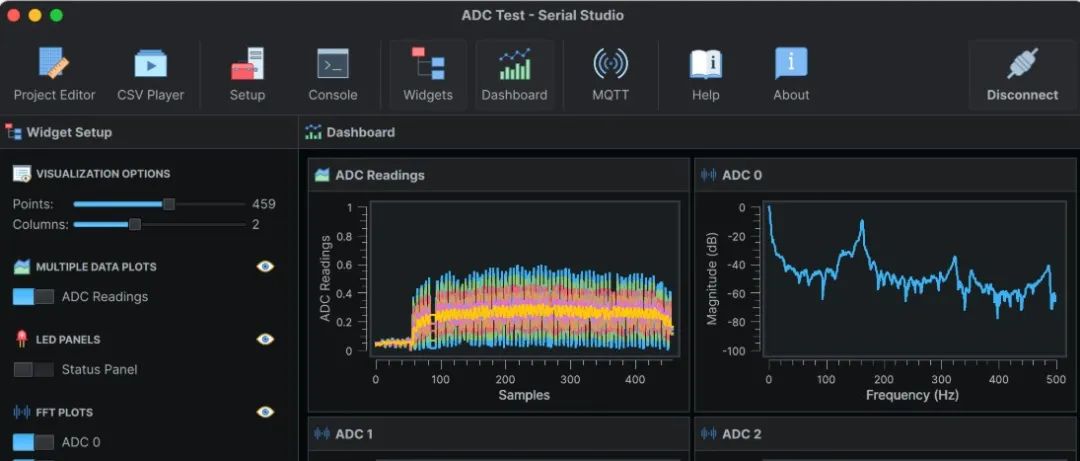Viewport: 1080px width, 461px height.
Task: Switch to the Dashboard view
Action: click(514, 74)
